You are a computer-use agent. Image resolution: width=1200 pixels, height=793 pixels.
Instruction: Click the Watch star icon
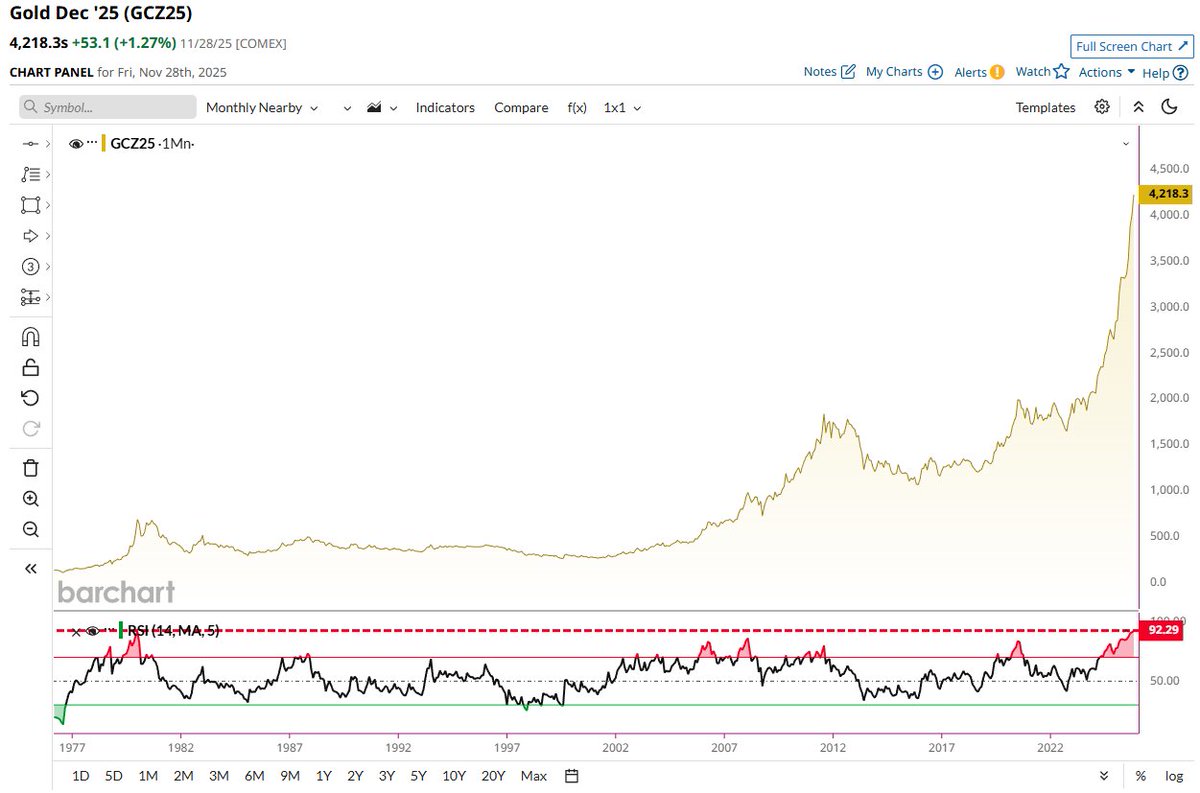tap(1062, 72)
